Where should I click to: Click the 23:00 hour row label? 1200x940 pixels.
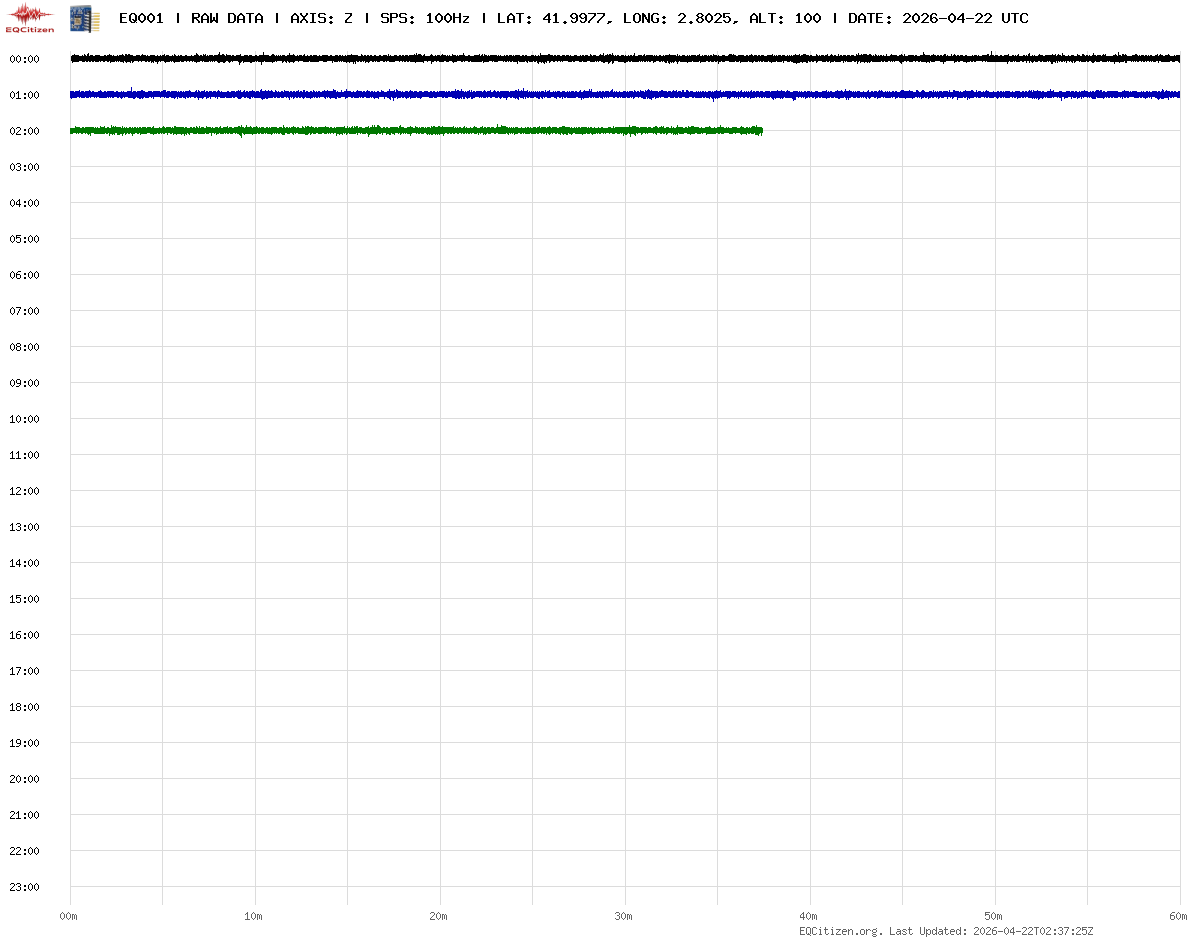(x=24, y=887)
